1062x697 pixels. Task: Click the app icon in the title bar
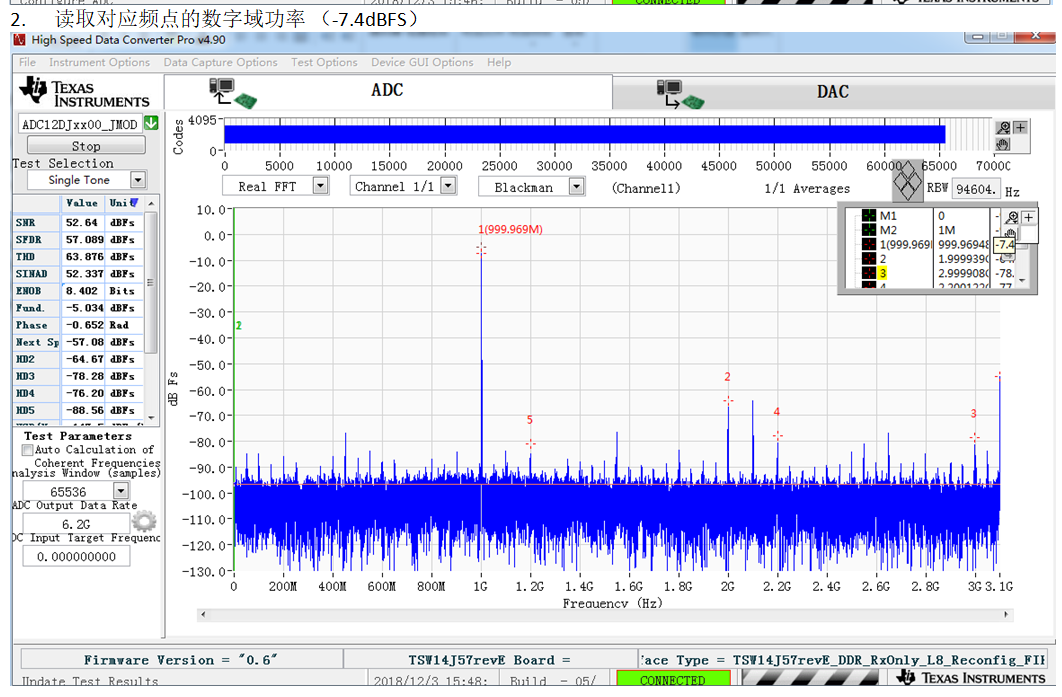[20, 40]
